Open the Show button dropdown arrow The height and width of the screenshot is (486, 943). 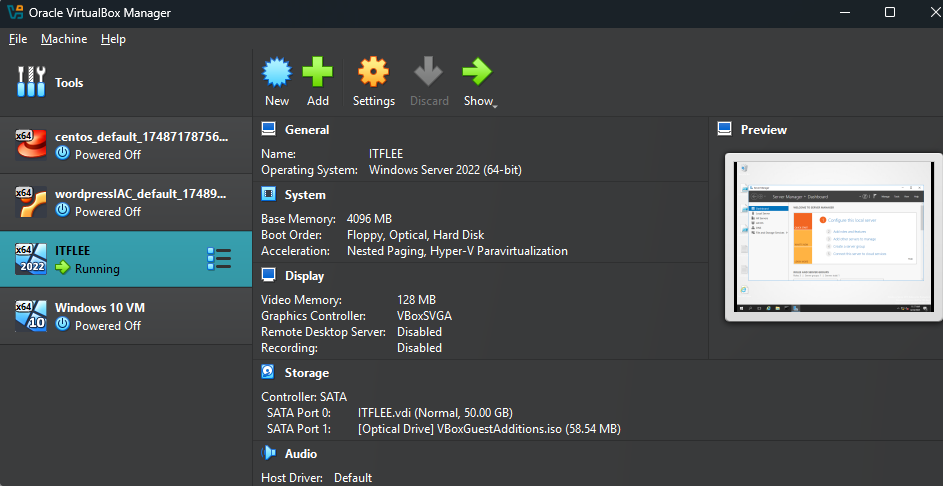[495, 106]
